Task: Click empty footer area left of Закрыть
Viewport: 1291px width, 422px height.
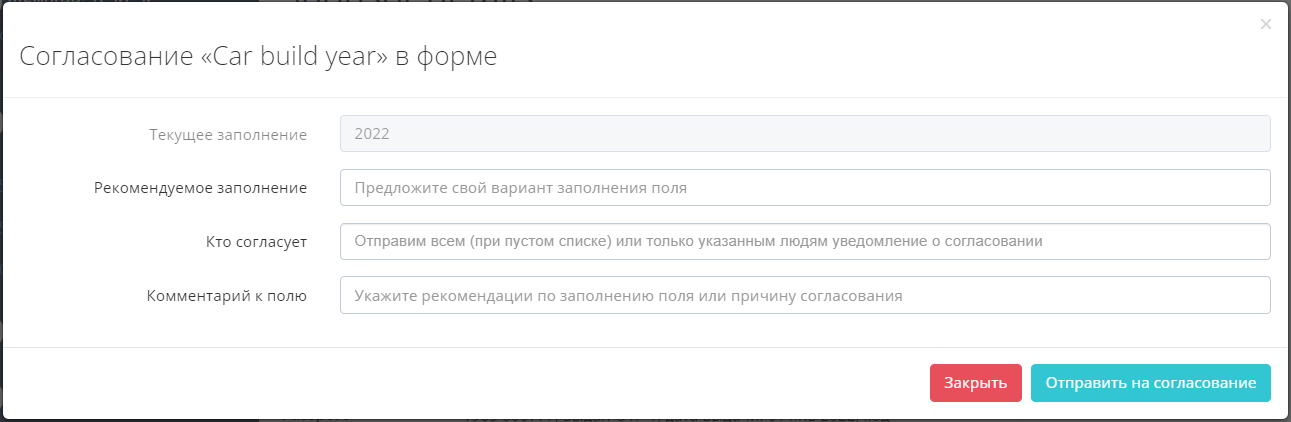Action: point(500,383)
